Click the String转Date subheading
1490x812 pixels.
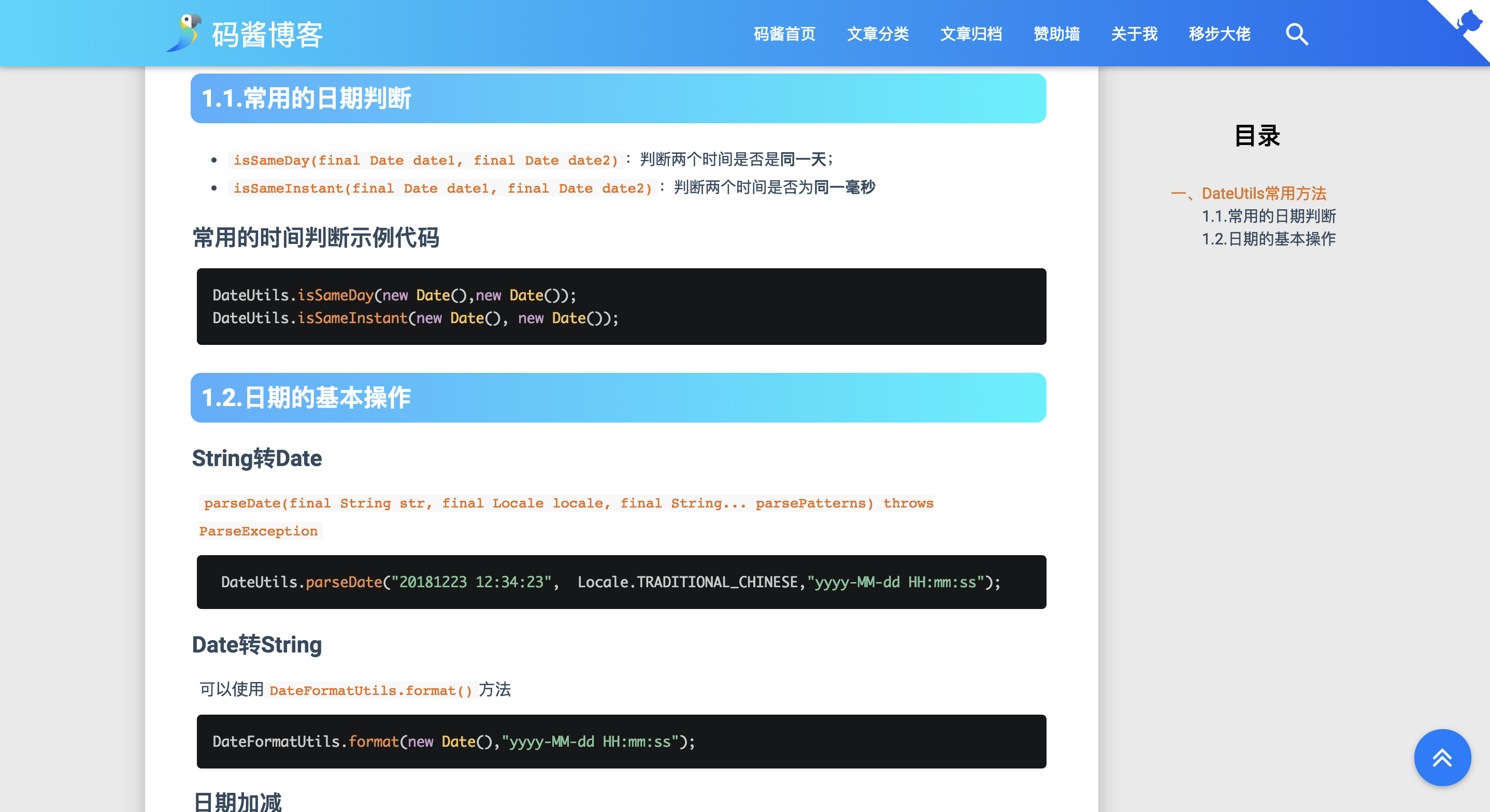[x=257, y=458]
